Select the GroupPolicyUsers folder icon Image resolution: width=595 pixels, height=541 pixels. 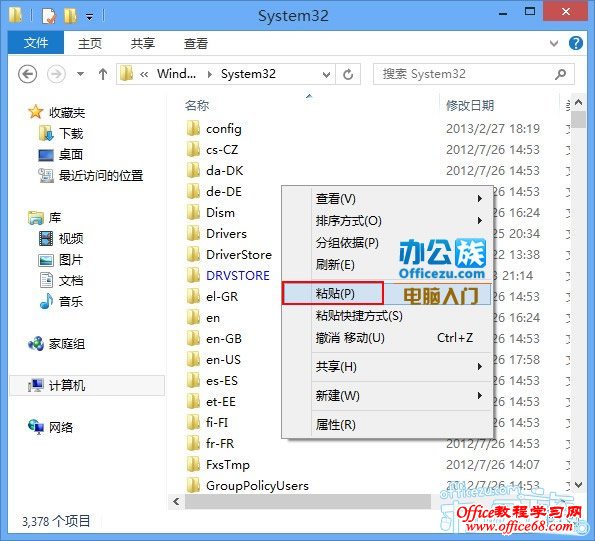[193, 485]
